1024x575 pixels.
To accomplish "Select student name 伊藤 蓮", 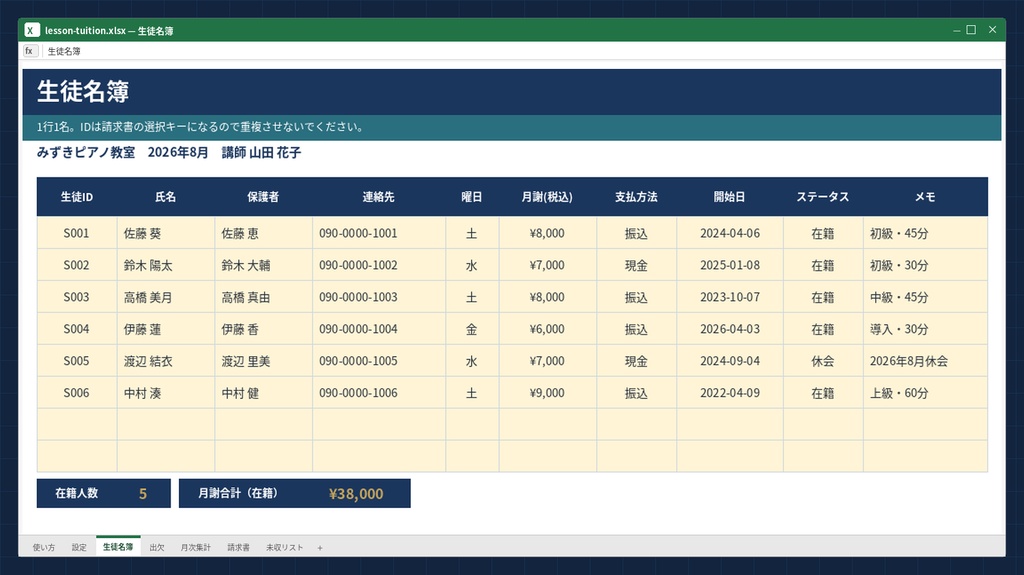I will [x=166, y=329].
